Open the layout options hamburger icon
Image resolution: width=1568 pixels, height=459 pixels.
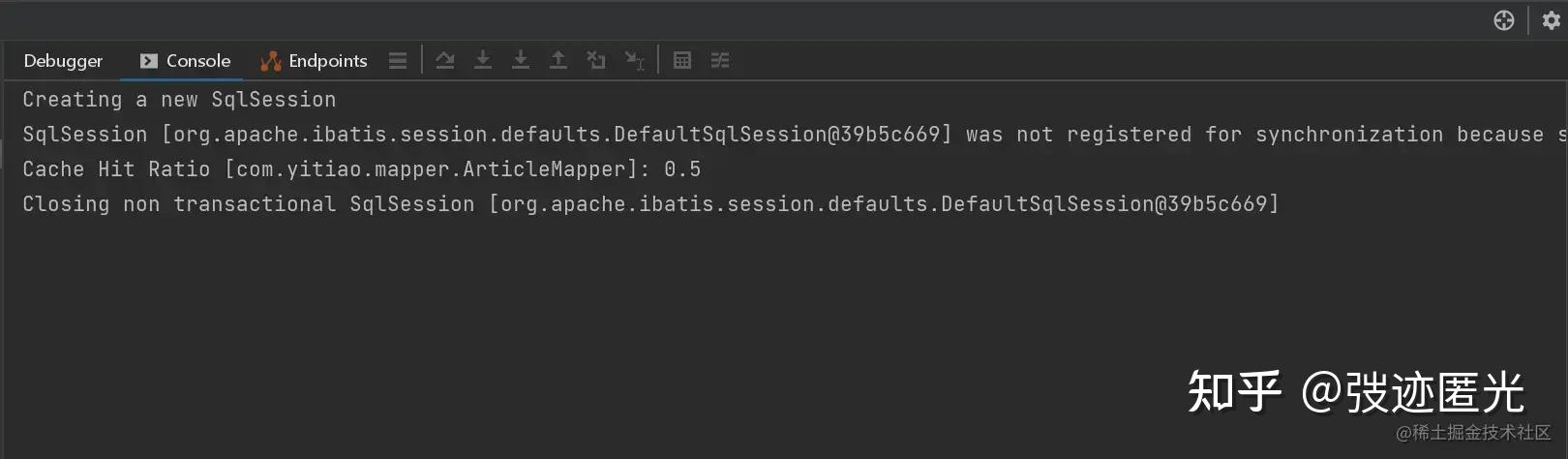398,60
